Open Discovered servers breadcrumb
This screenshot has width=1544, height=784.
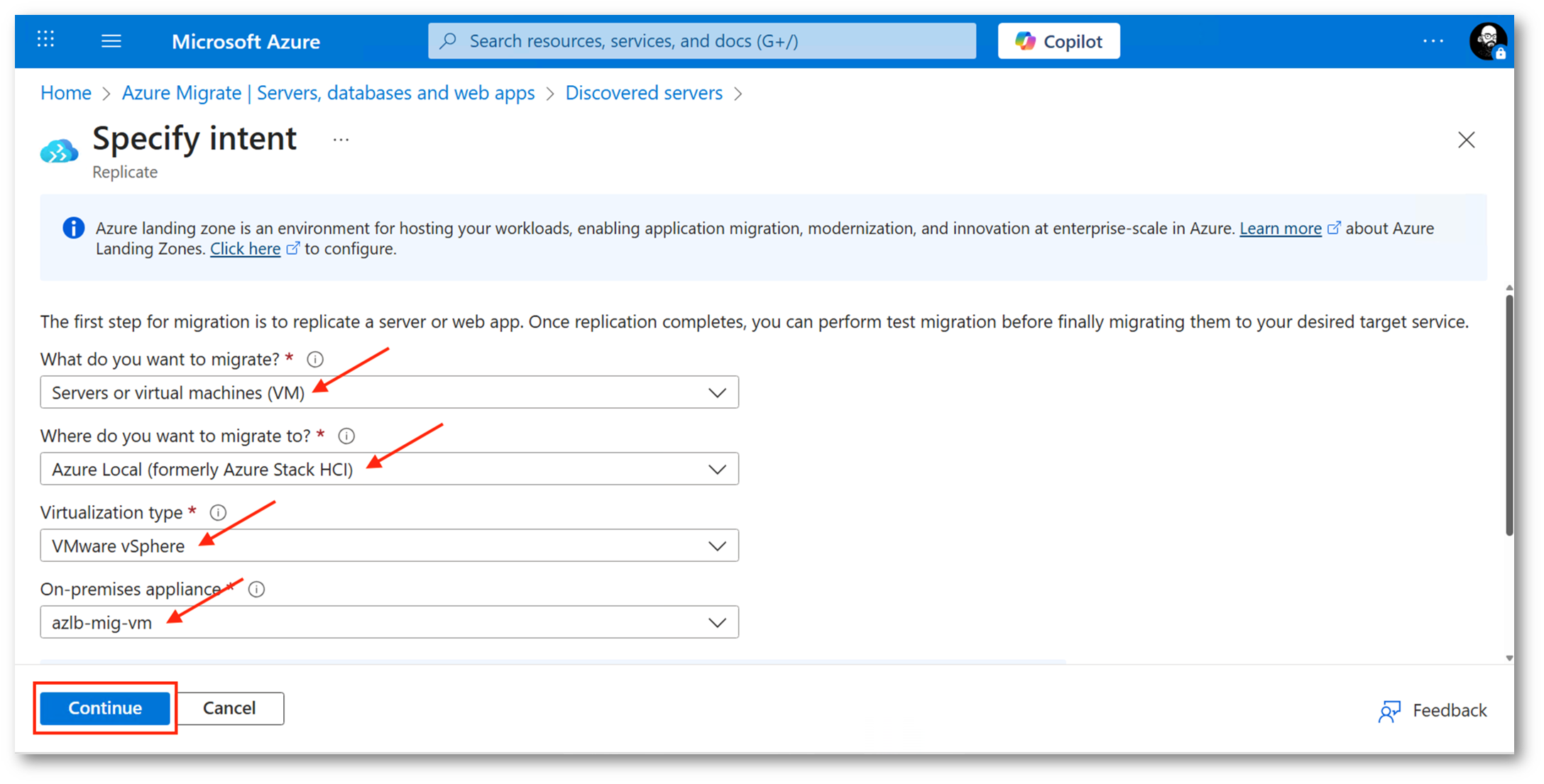pos(643,93)
